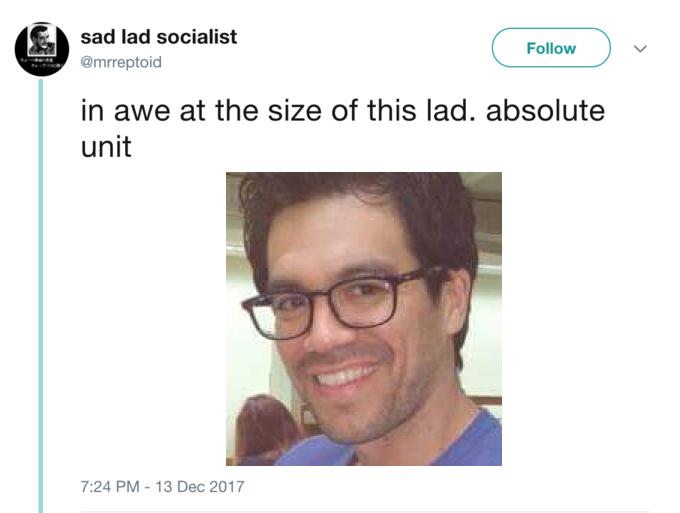The image size is (680, 513).
Task: Click the word 'Follow' label text
Action: pyautogui.click(x=551, y=48)
